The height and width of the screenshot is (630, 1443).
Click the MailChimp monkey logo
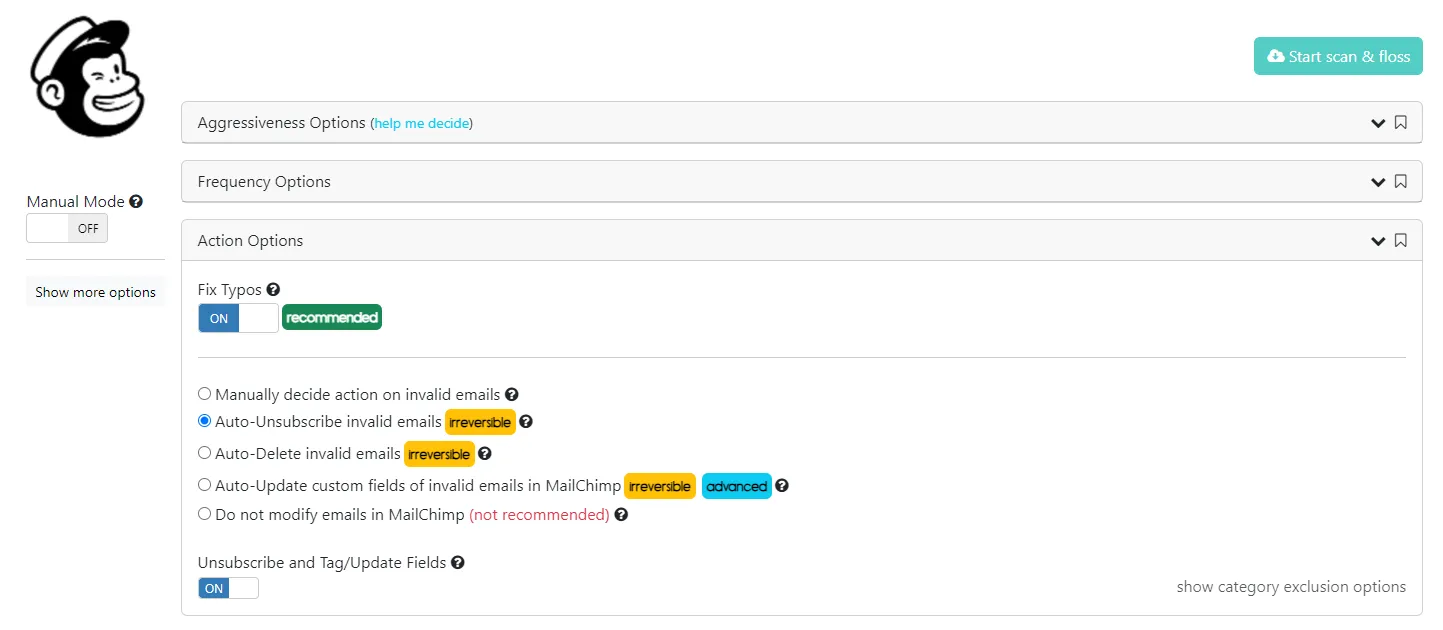[88, 77]
